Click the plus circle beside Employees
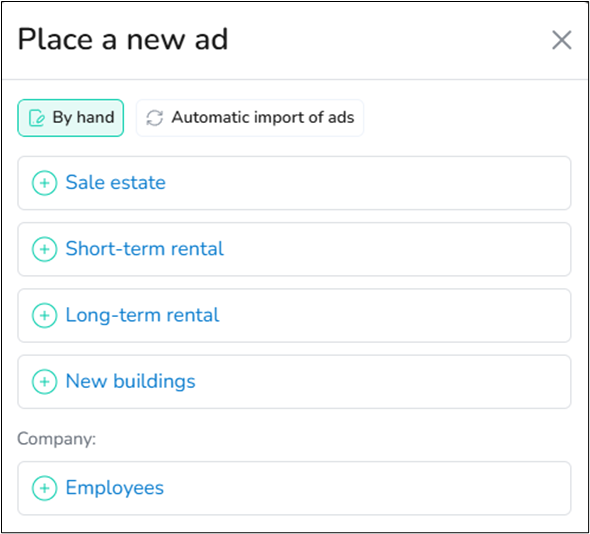The image size is (590, 534). [44, 488]
